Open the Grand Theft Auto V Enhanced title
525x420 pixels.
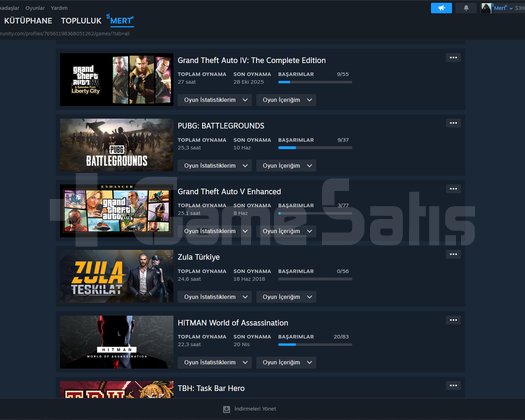point(229,192)
